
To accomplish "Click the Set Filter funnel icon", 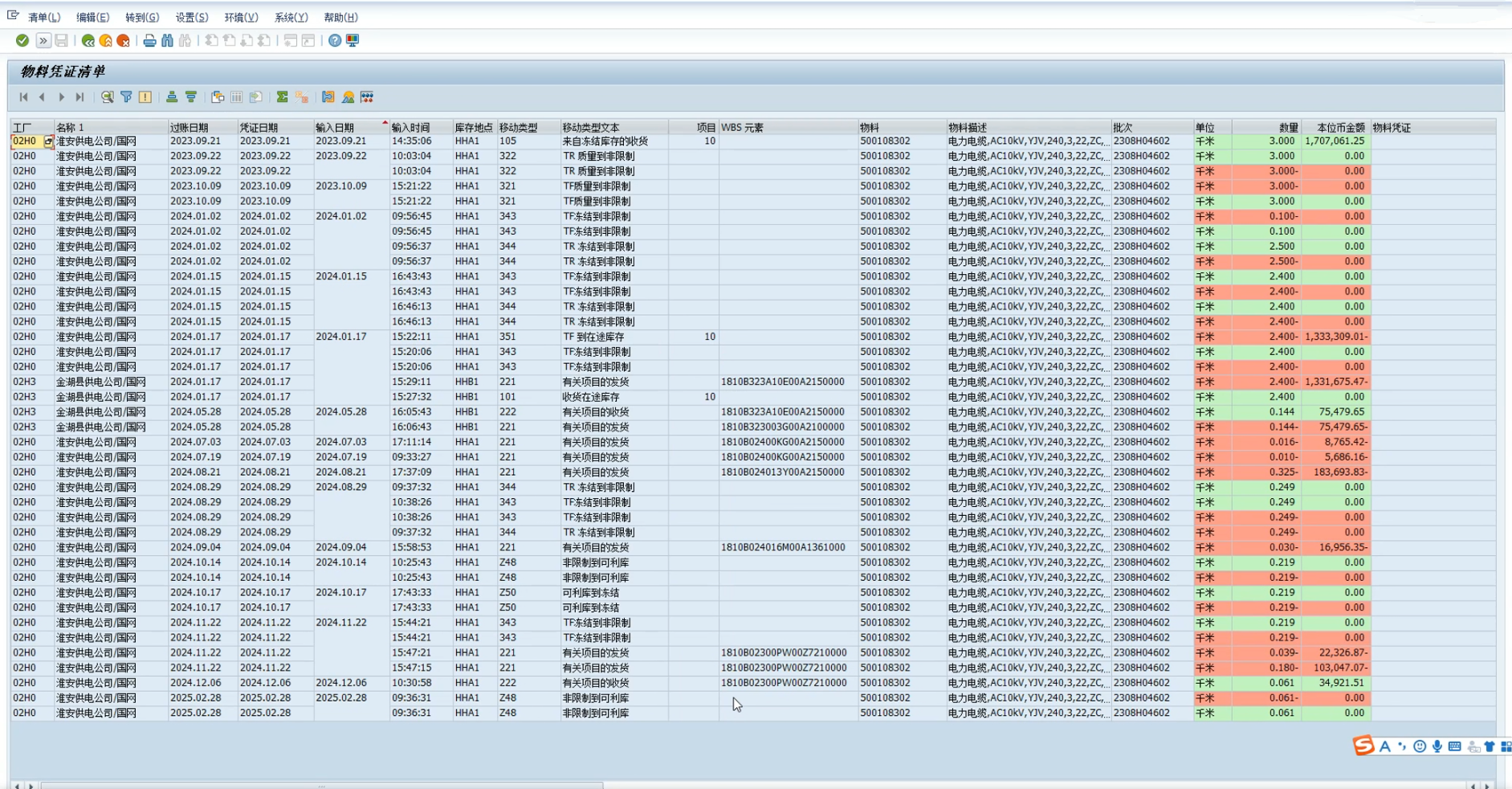I will coord(126,97).
